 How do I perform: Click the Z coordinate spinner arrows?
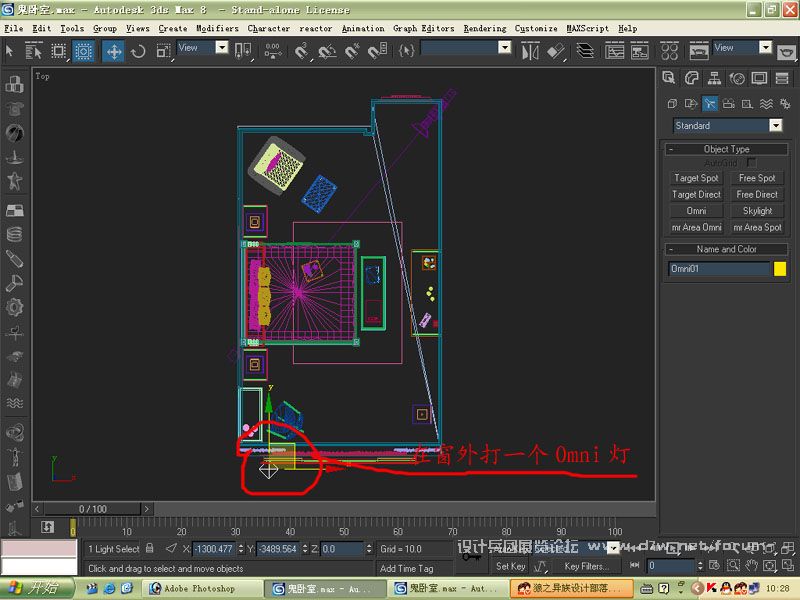[369, 549]
